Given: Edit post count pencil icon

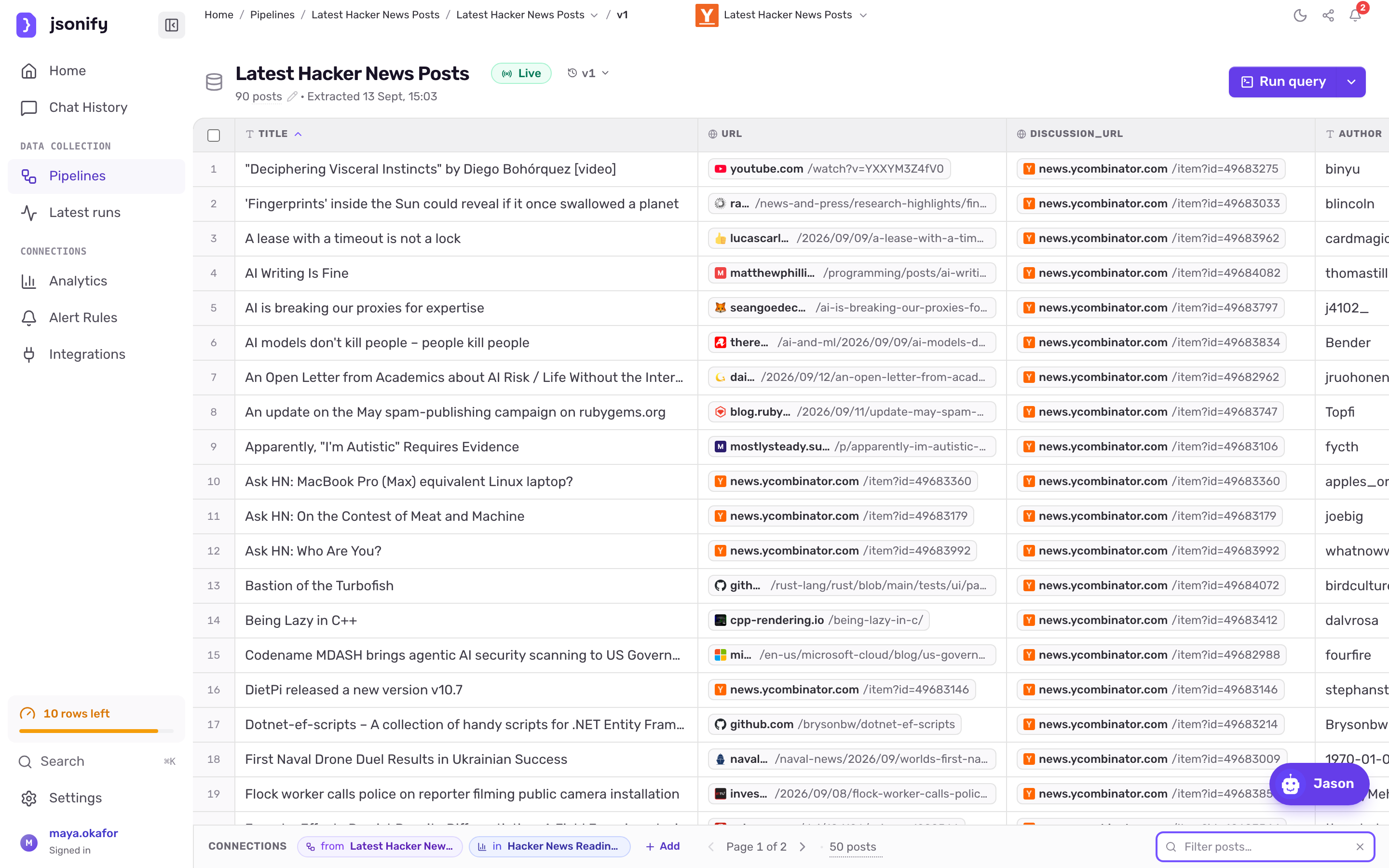Looking at the screenshot, I should tap(292, 96).
